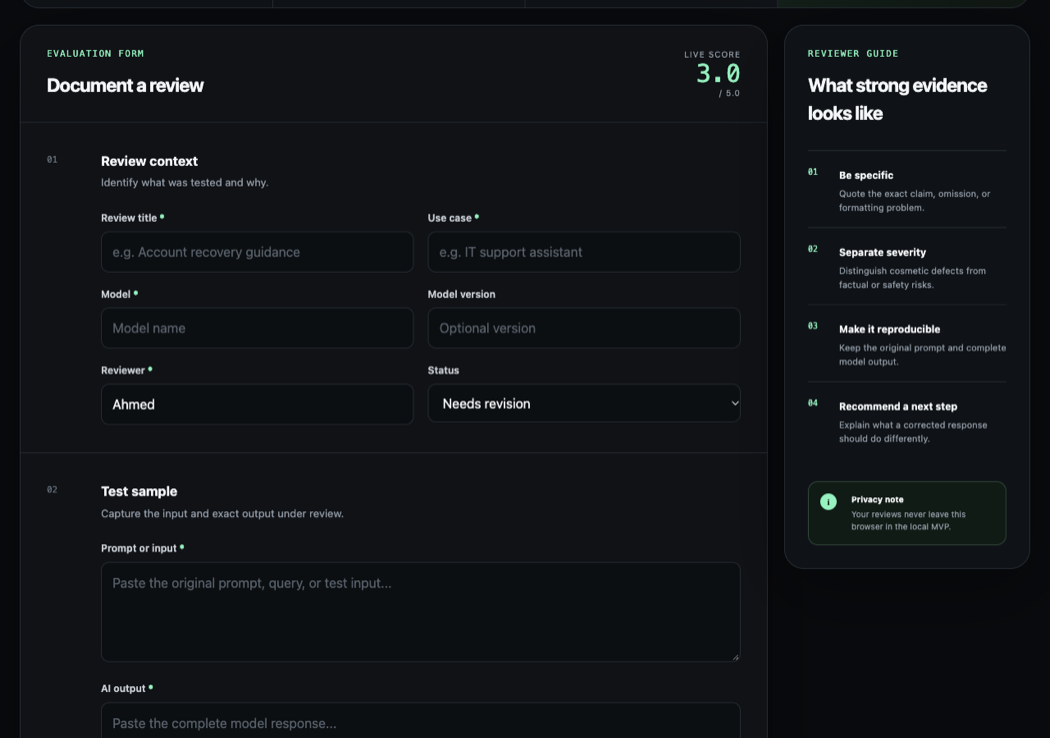Click the live score value 3.0
The width and height of the screenshot is (1050, 738).
(718, 74)
